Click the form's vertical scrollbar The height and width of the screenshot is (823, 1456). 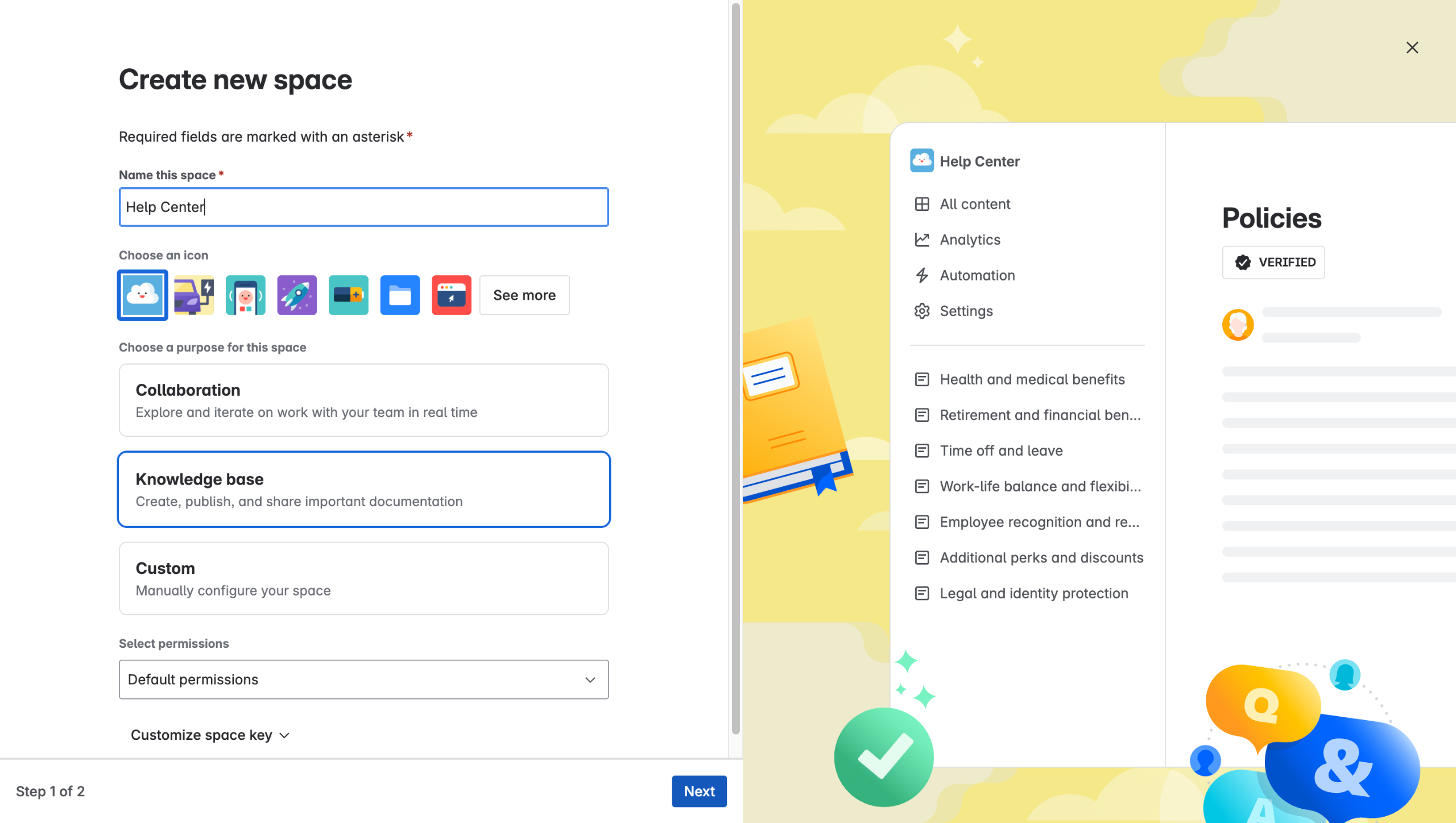pyautogui.click(x=736, y=369)
